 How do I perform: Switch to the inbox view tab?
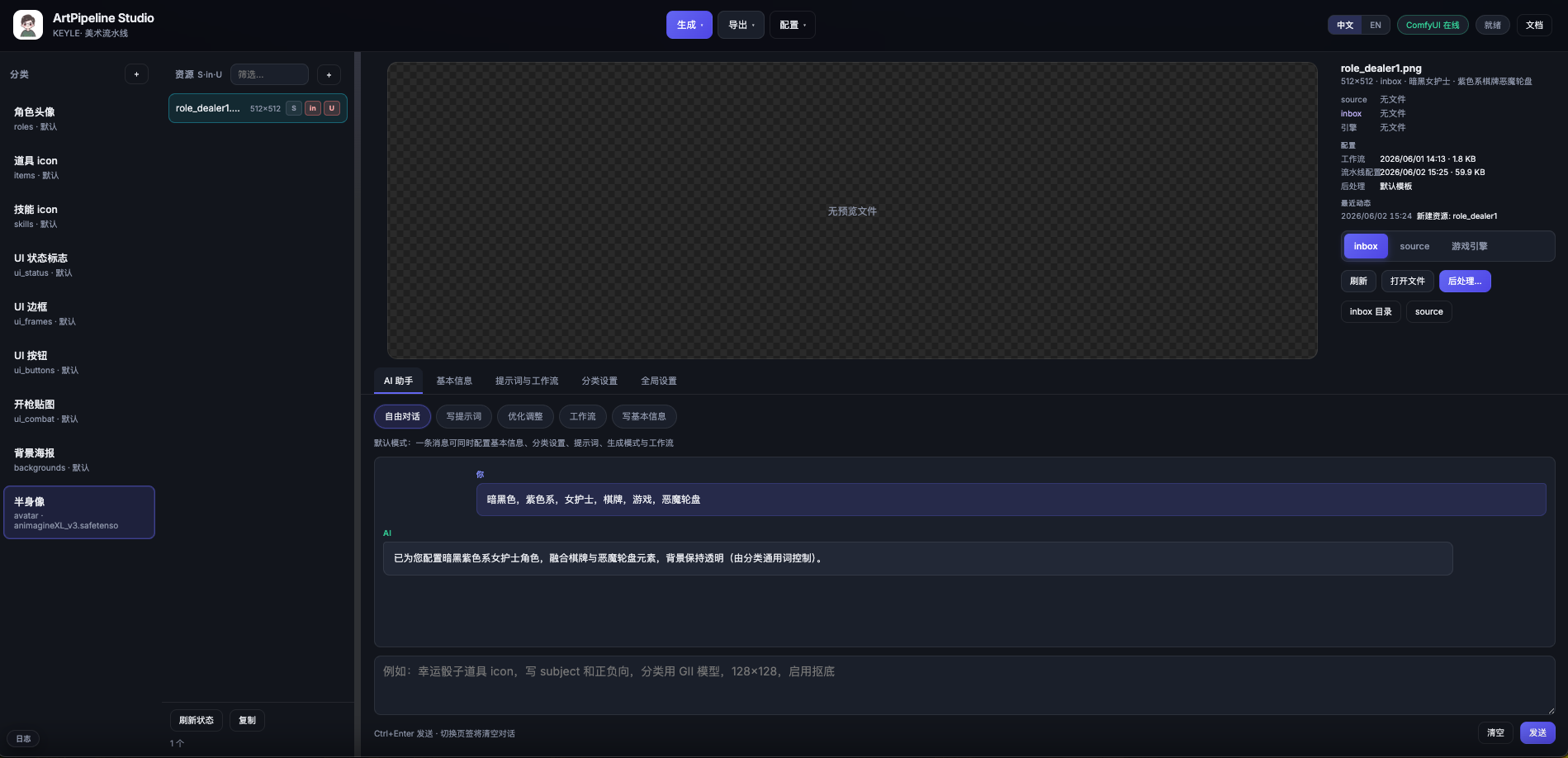[1366, 246]
